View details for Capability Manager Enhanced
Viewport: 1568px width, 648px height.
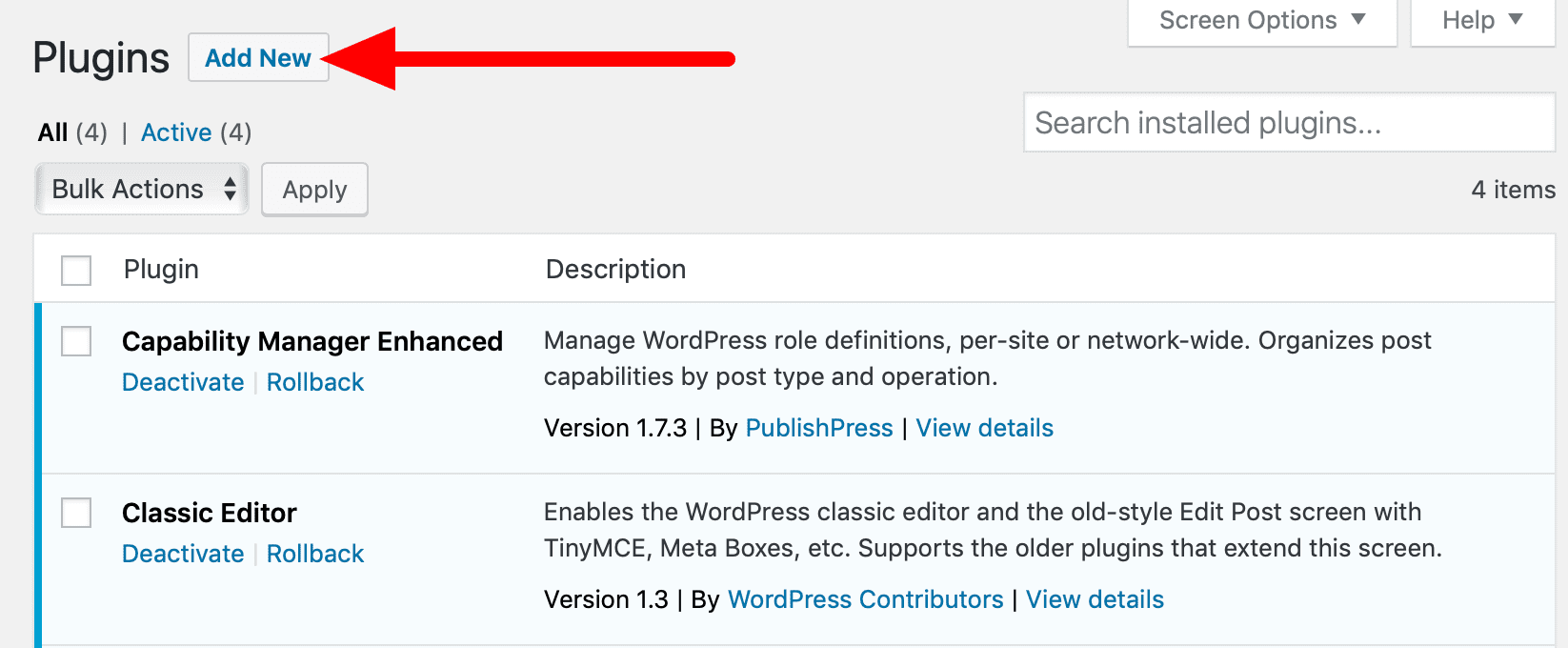[x=984, y=428]
